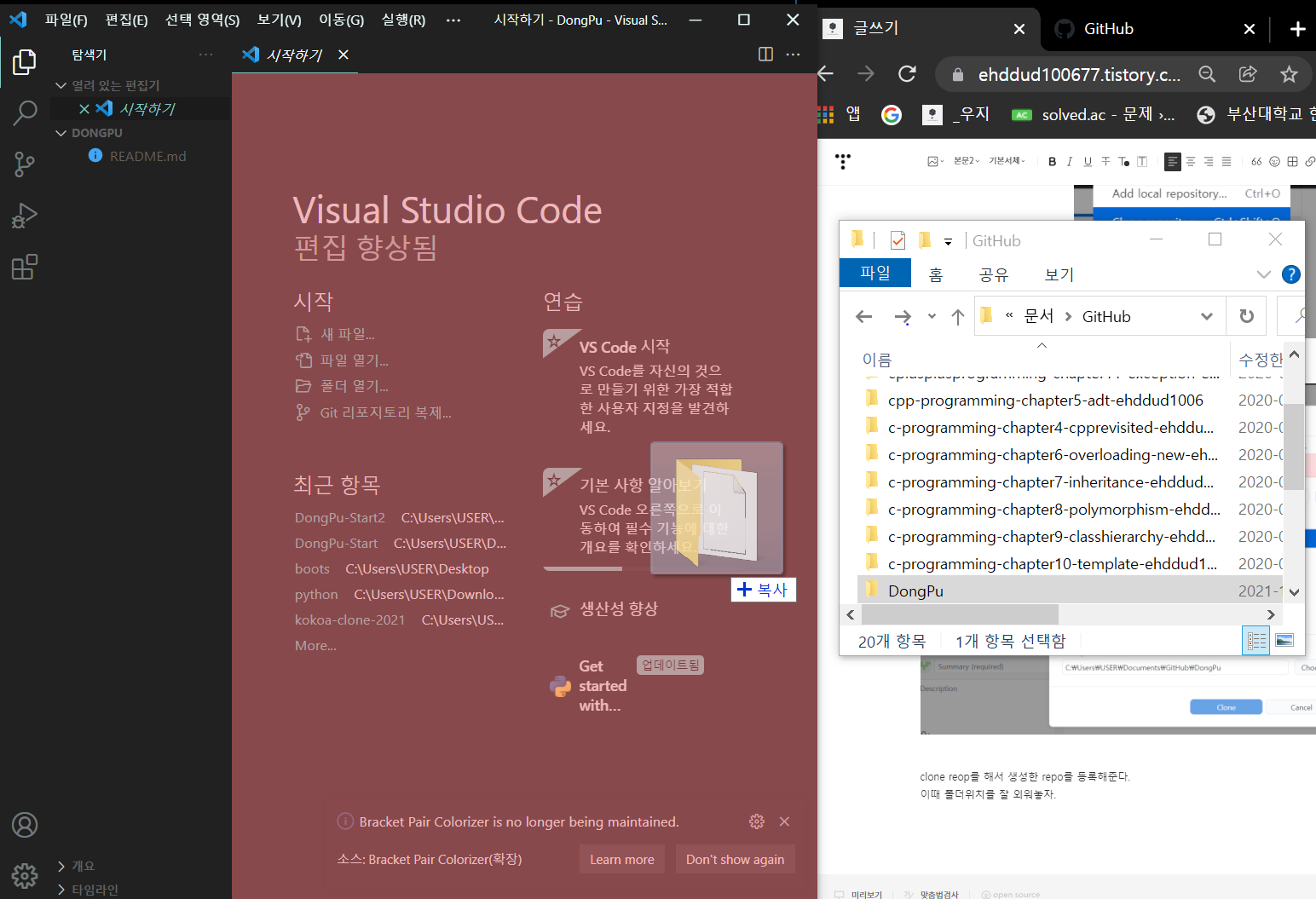Open the 실행(R) menu in VS Code
The width and height of the screenshot is (1316, 899).
(403, 20)
